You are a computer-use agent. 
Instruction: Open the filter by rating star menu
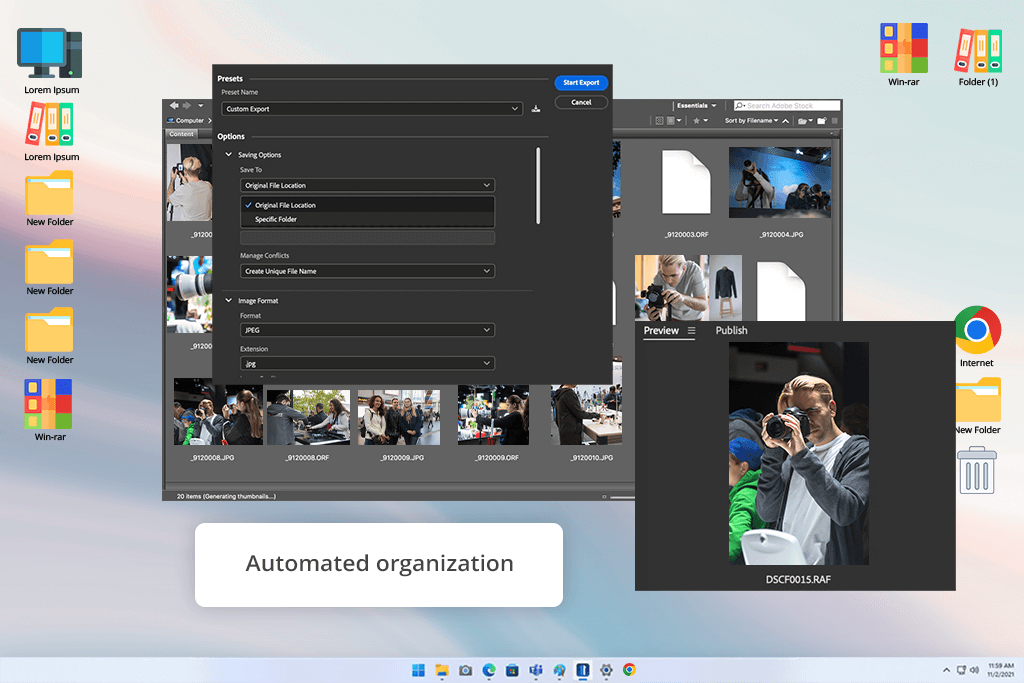coord(699,121)
